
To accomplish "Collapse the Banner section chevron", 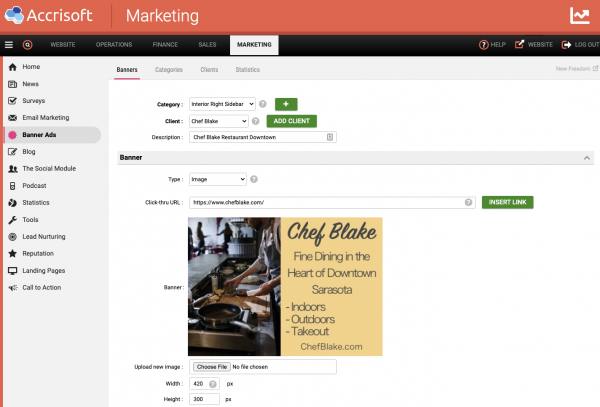I will pyautogui.click(x=587, y=158).
